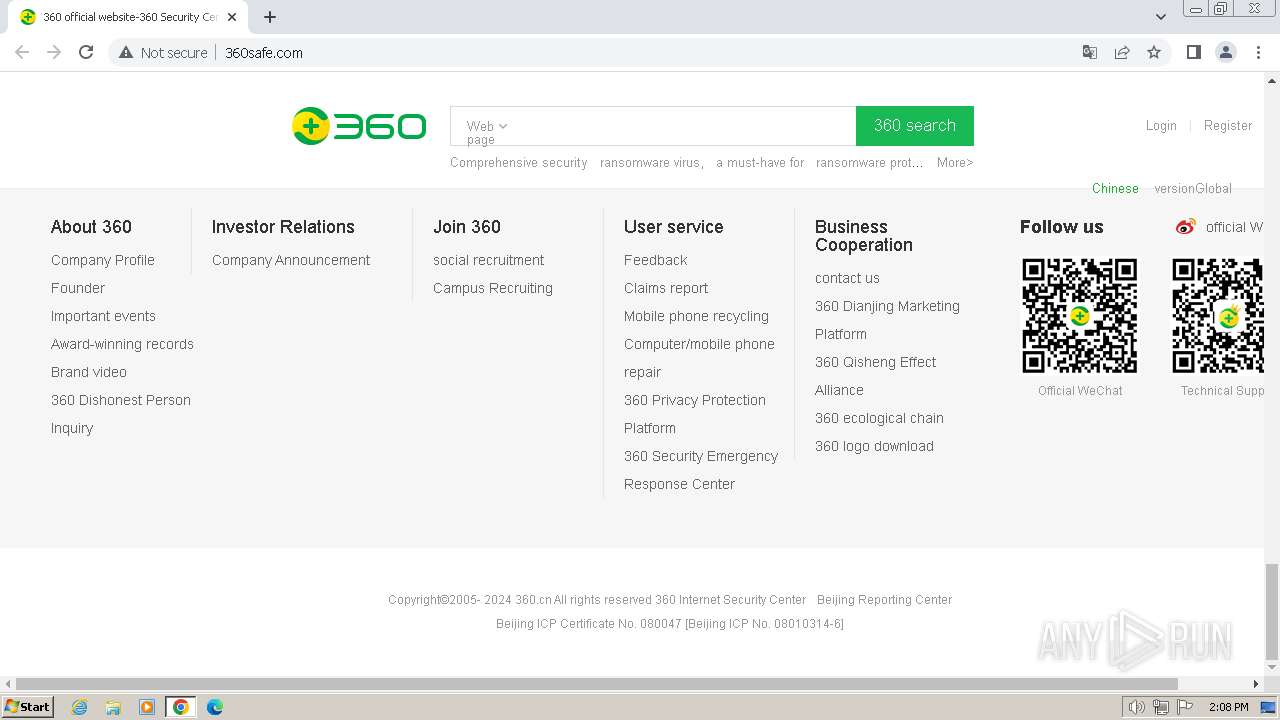Open 360 Dianjing Marketing Platform
The image size is (1280, 720).
point(887,320)
